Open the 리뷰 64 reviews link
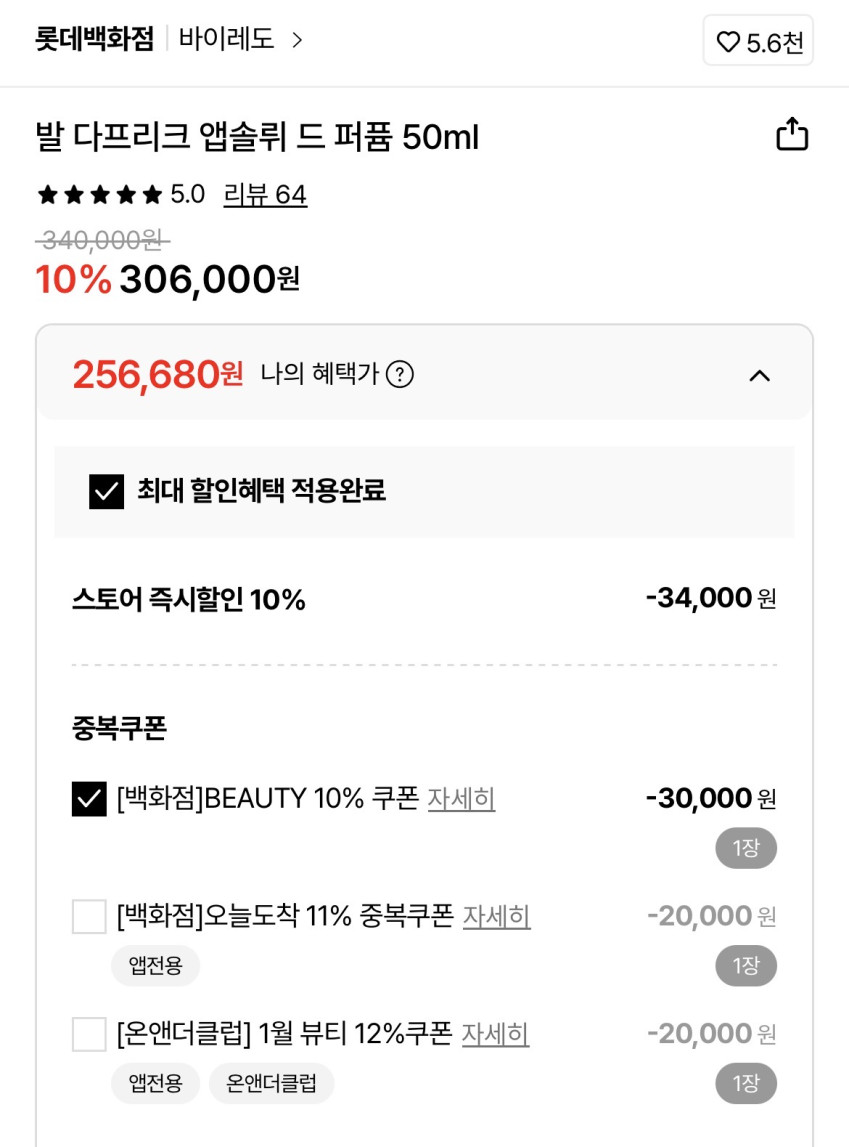 (x=265, y=195)
